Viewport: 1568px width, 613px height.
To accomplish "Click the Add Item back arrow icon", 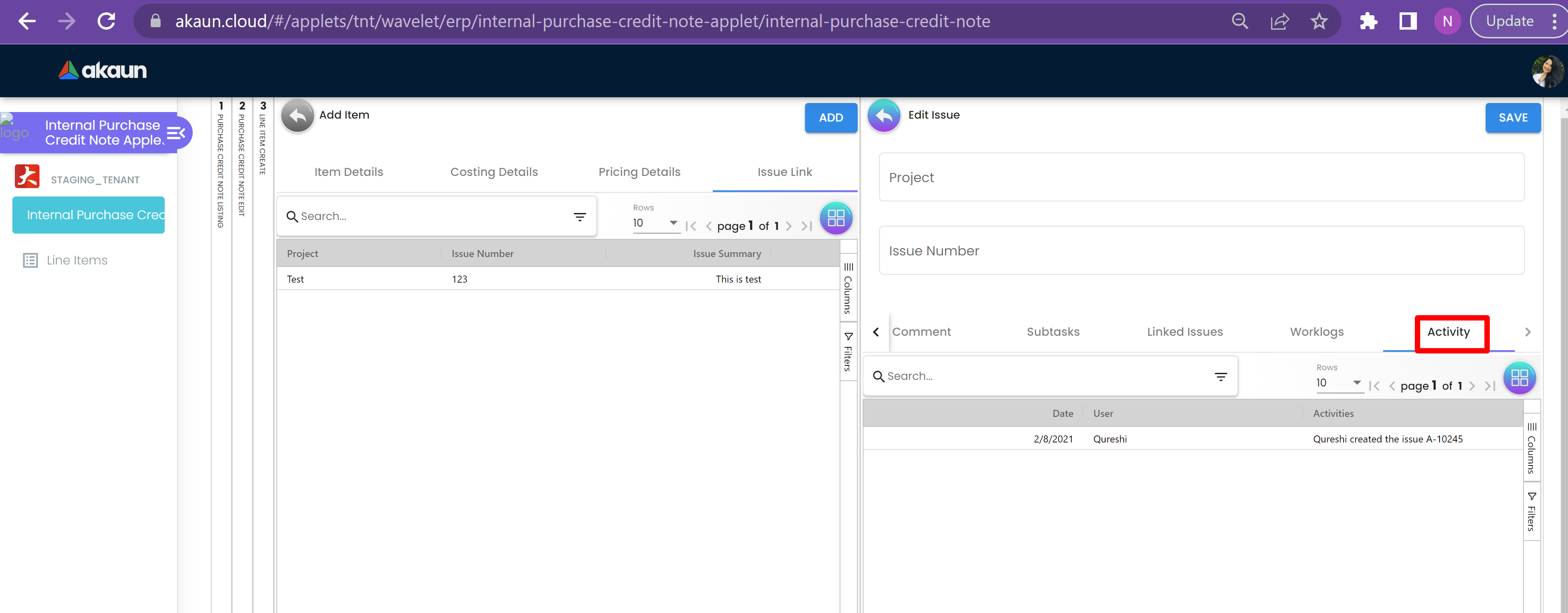I will [297, 116].
